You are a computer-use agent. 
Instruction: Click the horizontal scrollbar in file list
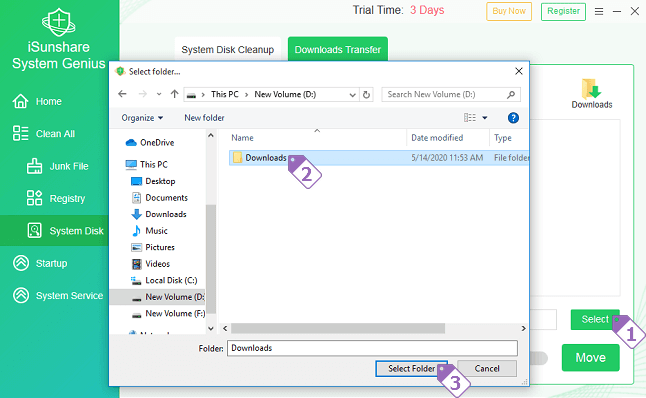coord(337,328)
